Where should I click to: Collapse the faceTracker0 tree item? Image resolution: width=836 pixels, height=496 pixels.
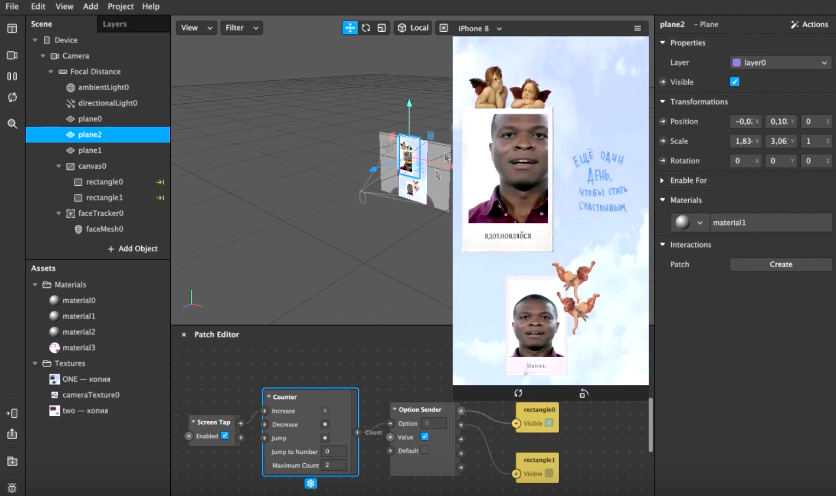point(59,213)
